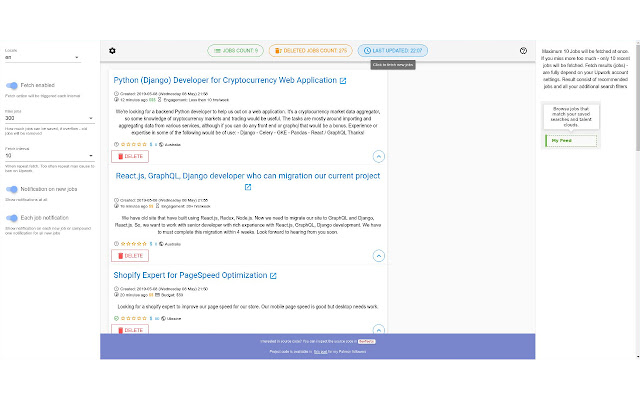Click star rating of Shopify Expert job
640x400 pixels.
point(133,318)
